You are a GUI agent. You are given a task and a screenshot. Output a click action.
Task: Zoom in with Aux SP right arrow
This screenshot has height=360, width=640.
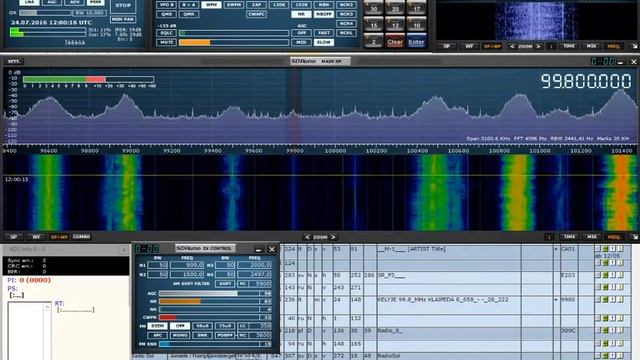[538, 46]
